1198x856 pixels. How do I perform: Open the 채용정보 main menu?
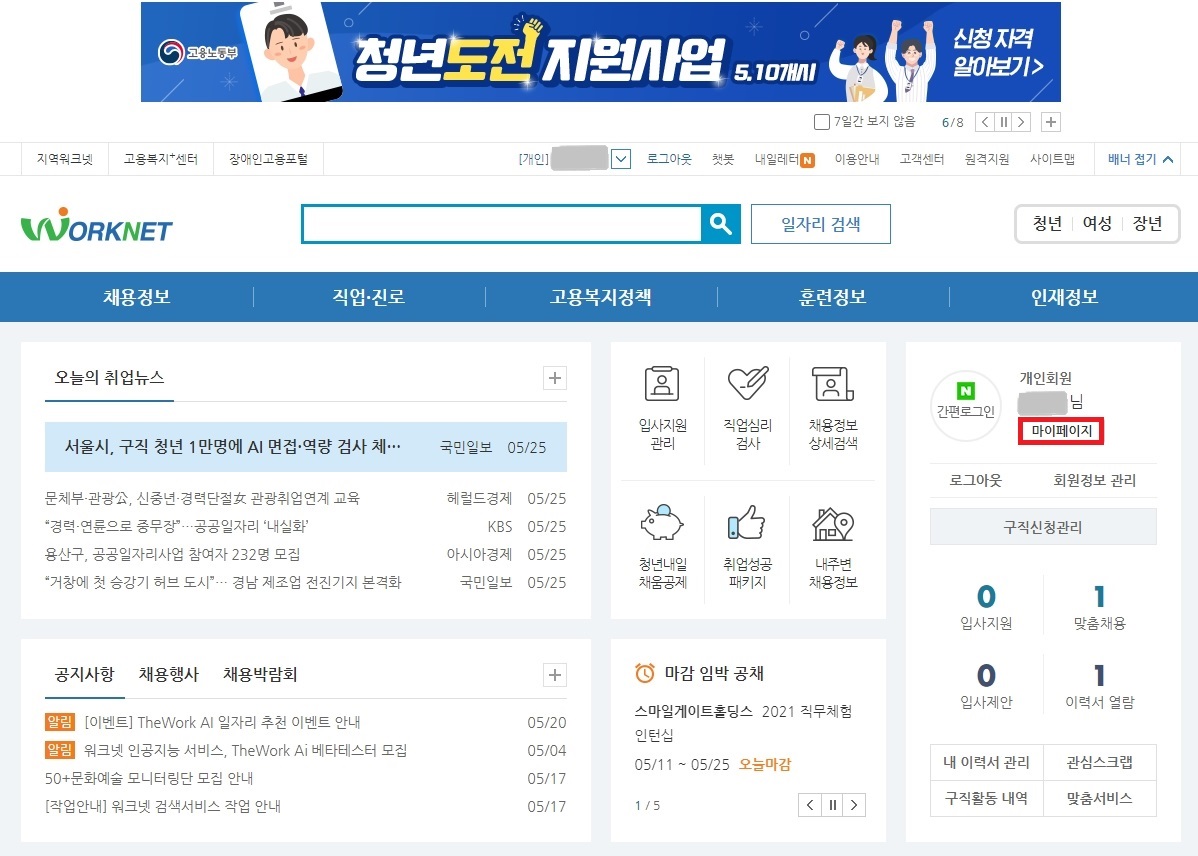[137, 297]
